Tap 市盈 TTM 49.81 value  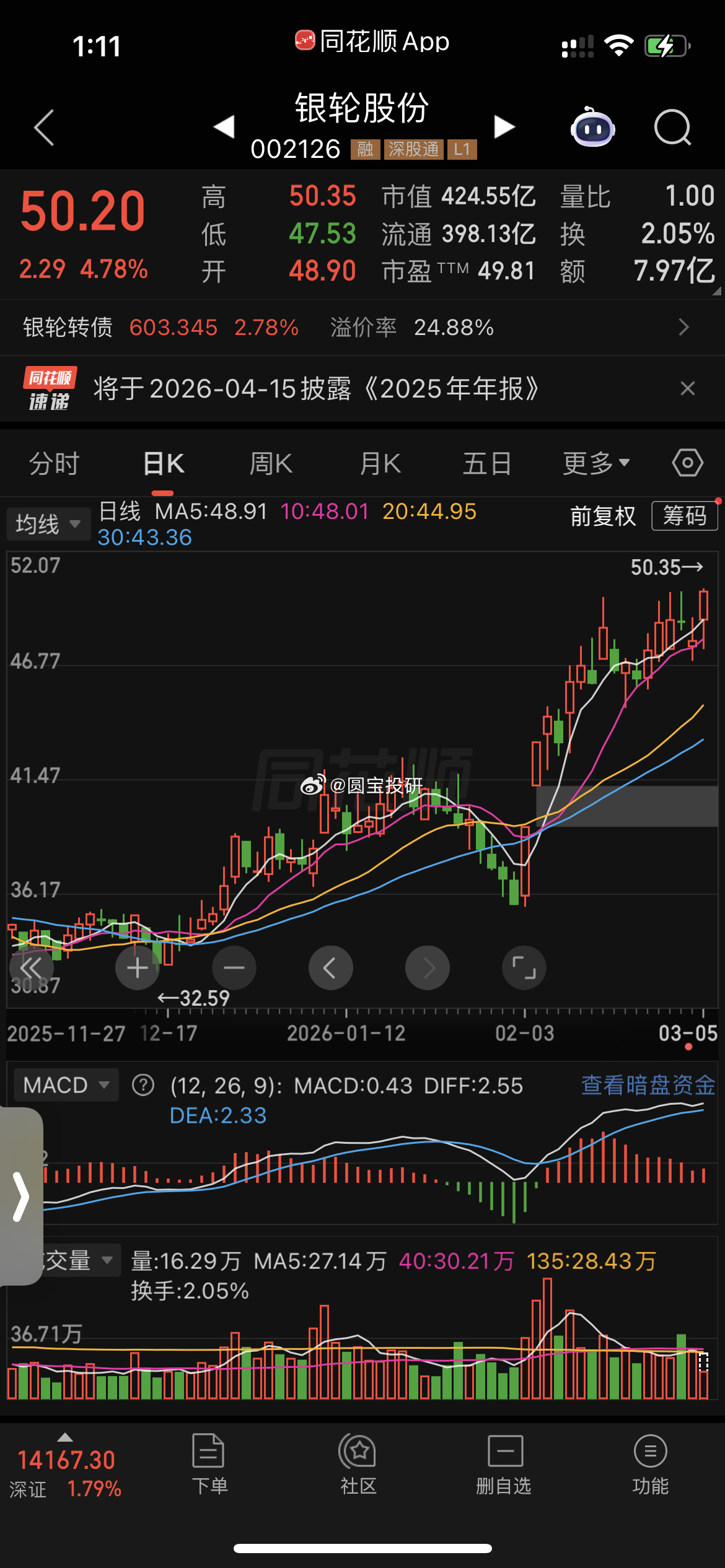(459, 271)
